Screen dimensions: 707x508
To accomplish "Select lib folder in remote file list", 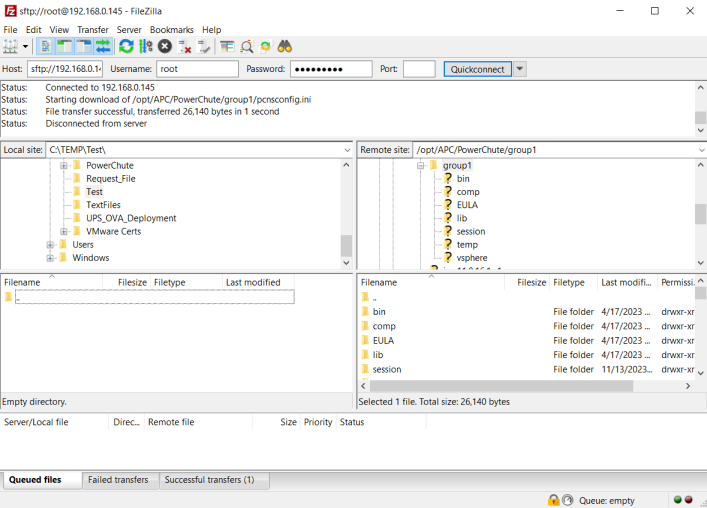I will tap(528, 355).
